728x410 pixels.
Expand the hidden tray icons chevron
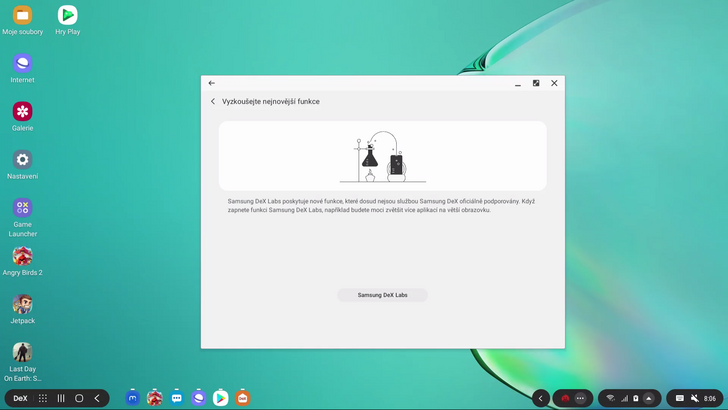(541, 398)
